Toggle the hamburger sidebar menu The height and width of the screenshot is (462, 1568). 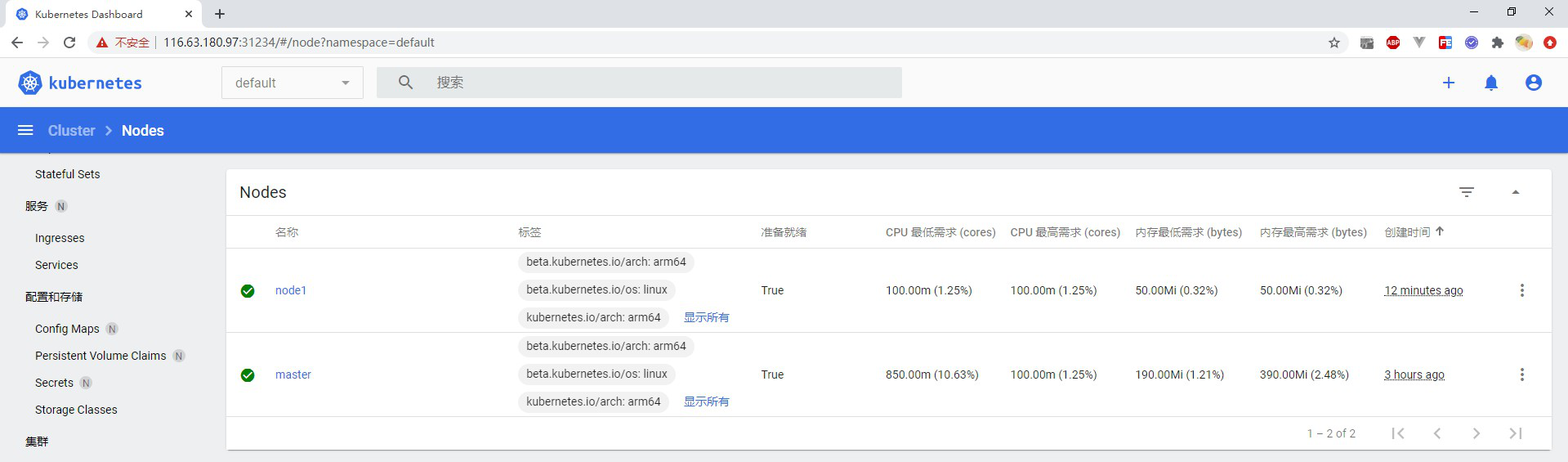point(25,130)
